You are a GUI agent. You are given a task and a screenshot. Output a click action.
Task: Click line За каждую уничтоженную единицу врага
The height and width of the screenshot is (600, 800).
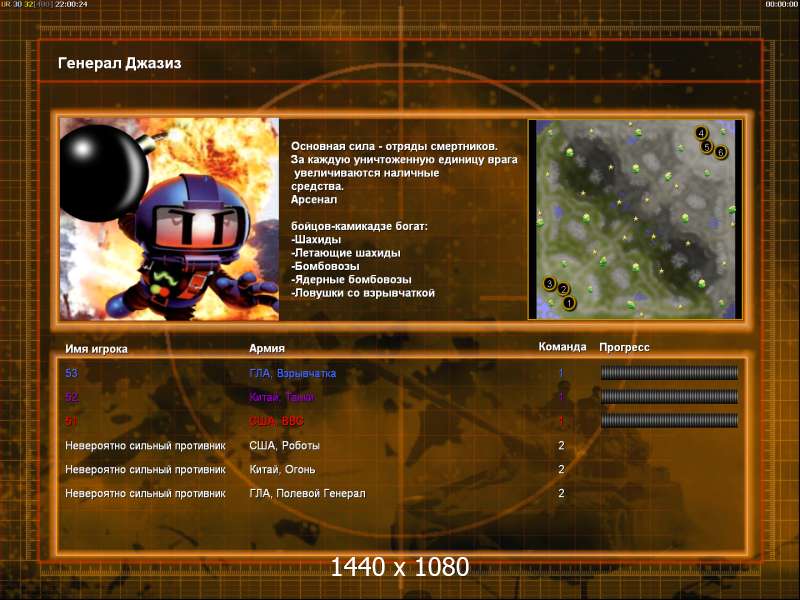coord(404,160)
